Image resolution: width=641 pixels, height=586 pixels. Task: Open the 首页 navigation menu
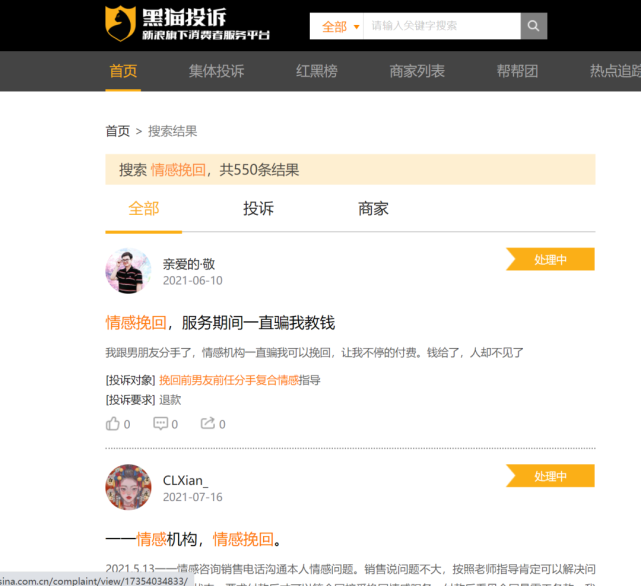point(123,71)
